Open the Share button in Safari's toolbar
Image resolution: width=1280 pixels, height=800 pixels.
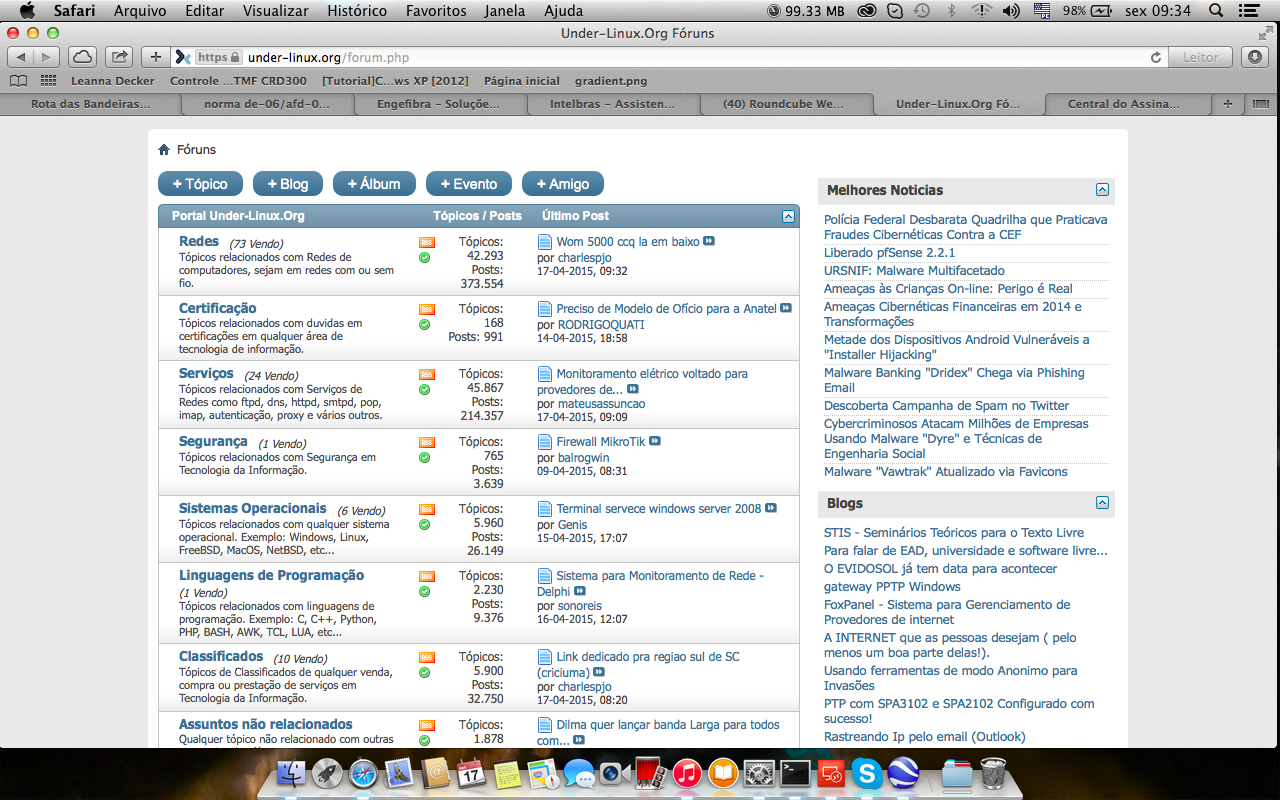pos(118,57)
